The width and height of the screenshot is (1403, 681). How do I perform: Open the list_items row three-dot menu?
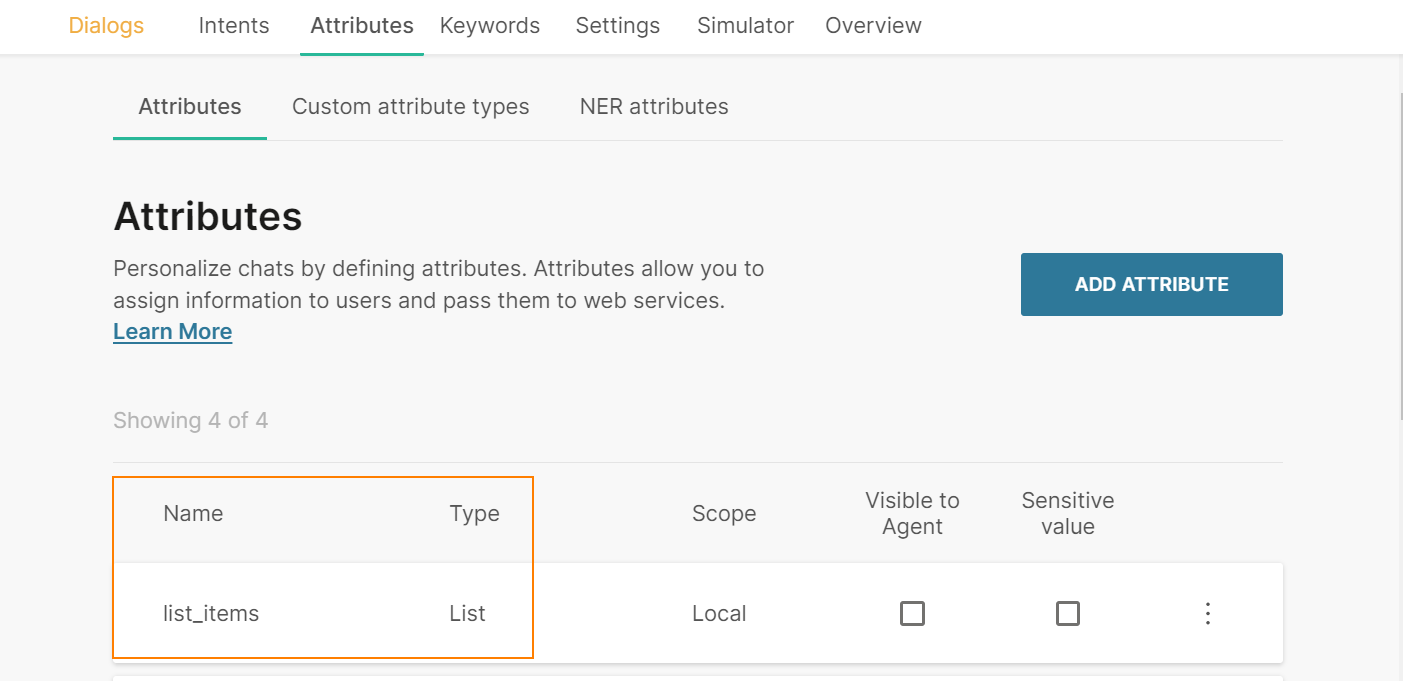[1208, 613]
